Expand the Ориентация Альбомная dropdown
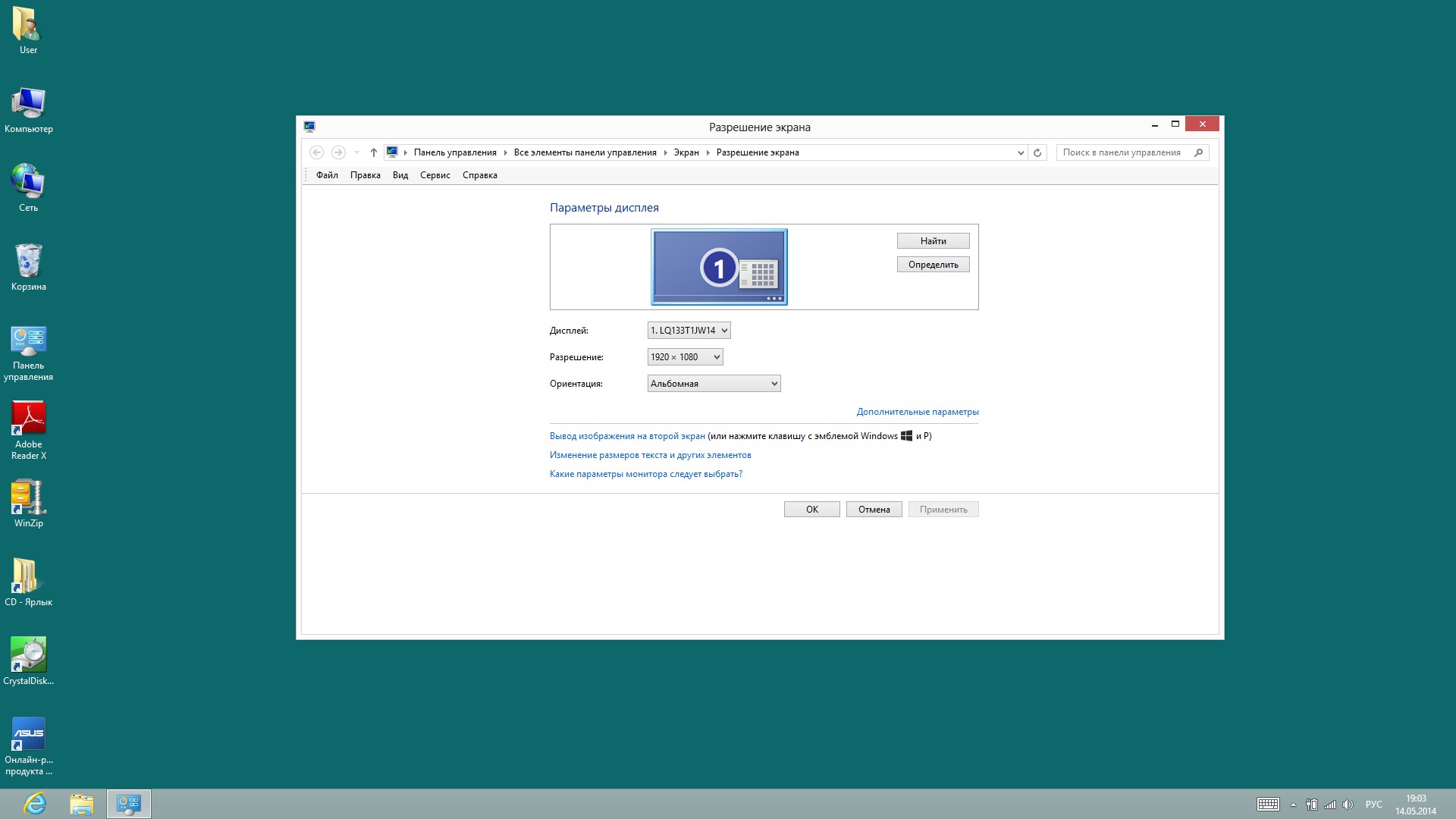This screenshot has width=1456, height=819. (x=714, y=384)
